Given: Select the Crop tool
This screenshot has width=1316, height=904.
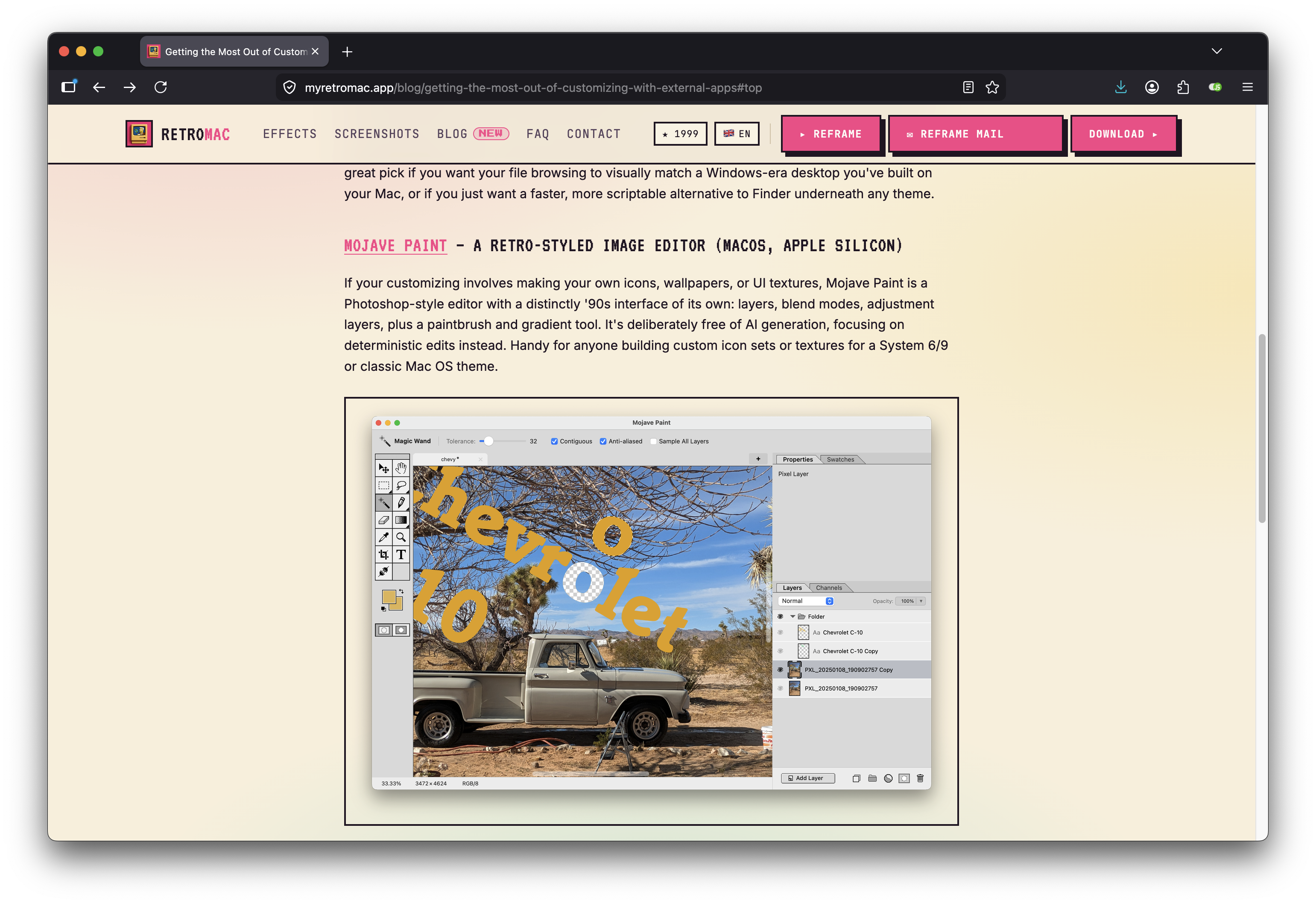Looking at the screenshot, I should coord(383,554).
